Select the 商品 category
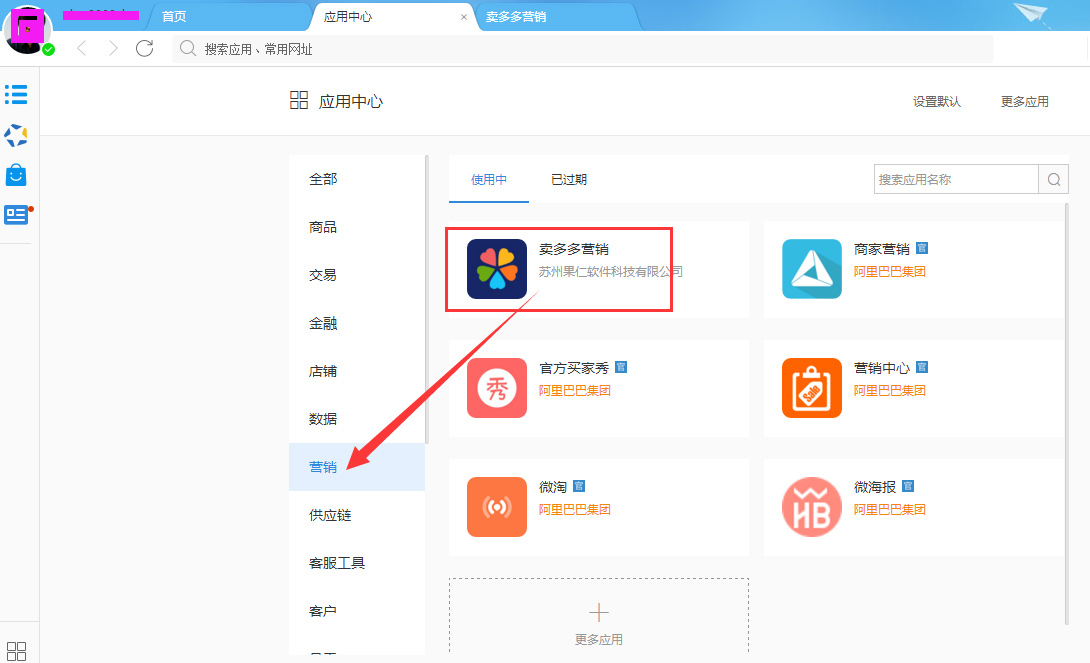Screen dimensions: 1090x663 pos(357,227)
